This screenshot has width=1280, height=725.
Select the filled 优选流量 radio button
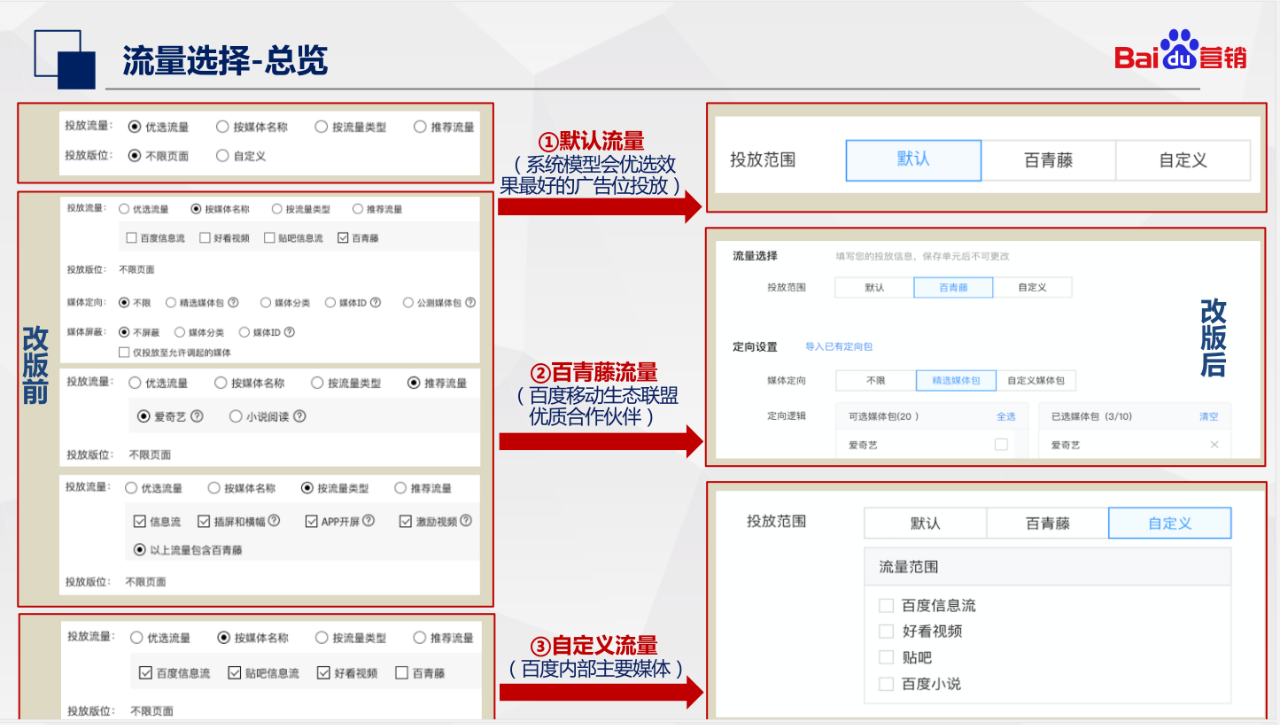click(135, 127)
